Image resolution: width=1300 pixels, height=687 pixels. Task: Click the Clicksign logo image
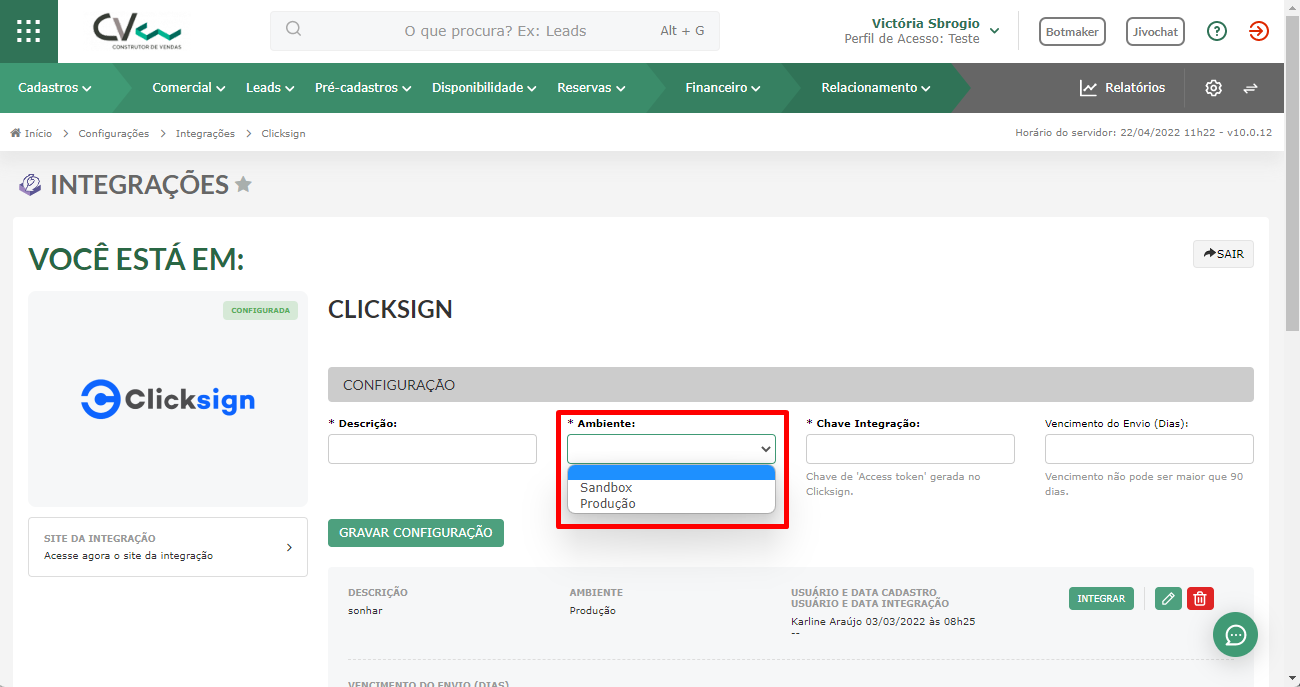(x=168, y=399)
